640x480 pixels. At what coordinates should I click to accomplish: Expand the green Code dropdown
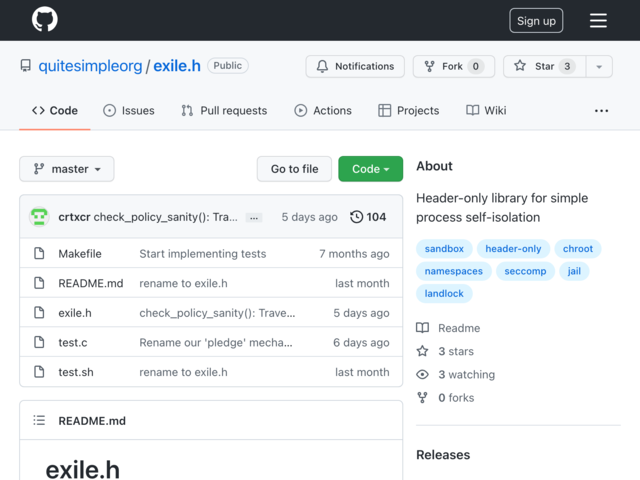[x=371, y=169]
